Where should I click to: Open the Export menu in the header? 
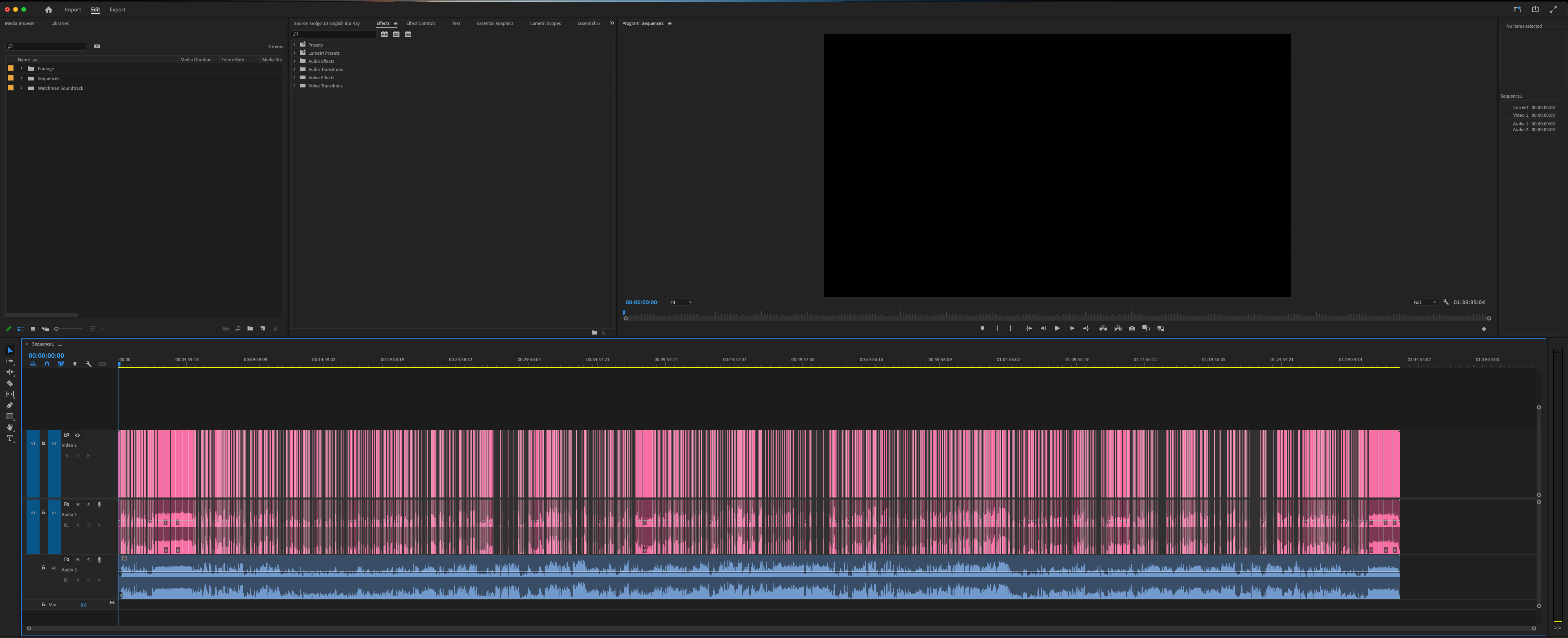(118, 10)
